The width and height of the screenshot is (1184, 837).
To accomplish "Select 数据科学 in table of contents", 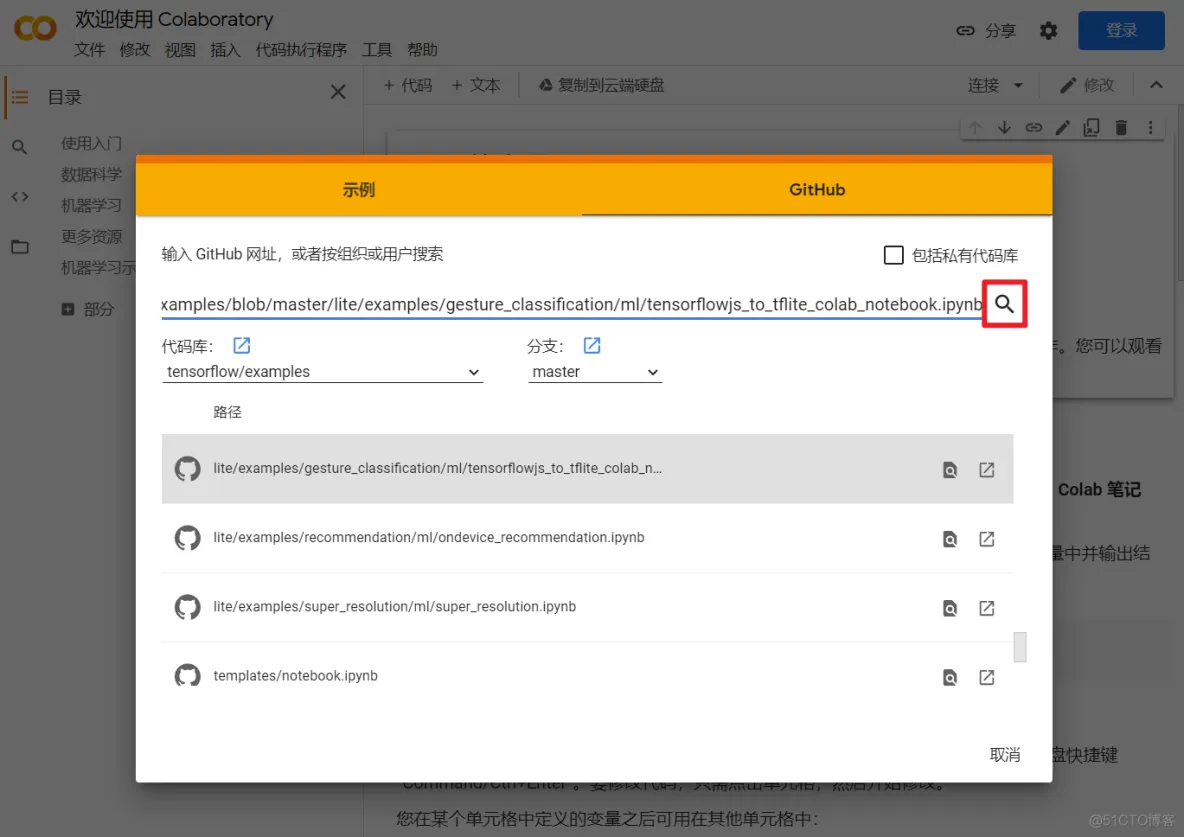I will pyautogui.click(x=91, y=175).
